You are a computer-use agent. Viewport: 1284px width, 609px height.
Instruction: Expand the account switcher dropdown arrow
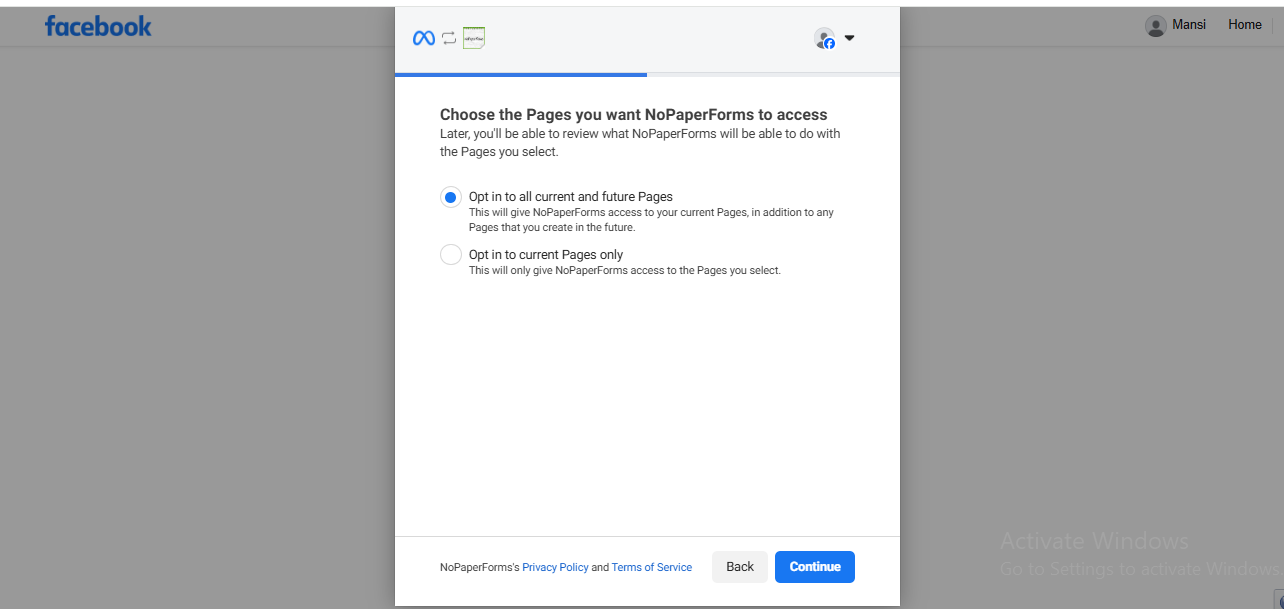click(x=849, y=38)
